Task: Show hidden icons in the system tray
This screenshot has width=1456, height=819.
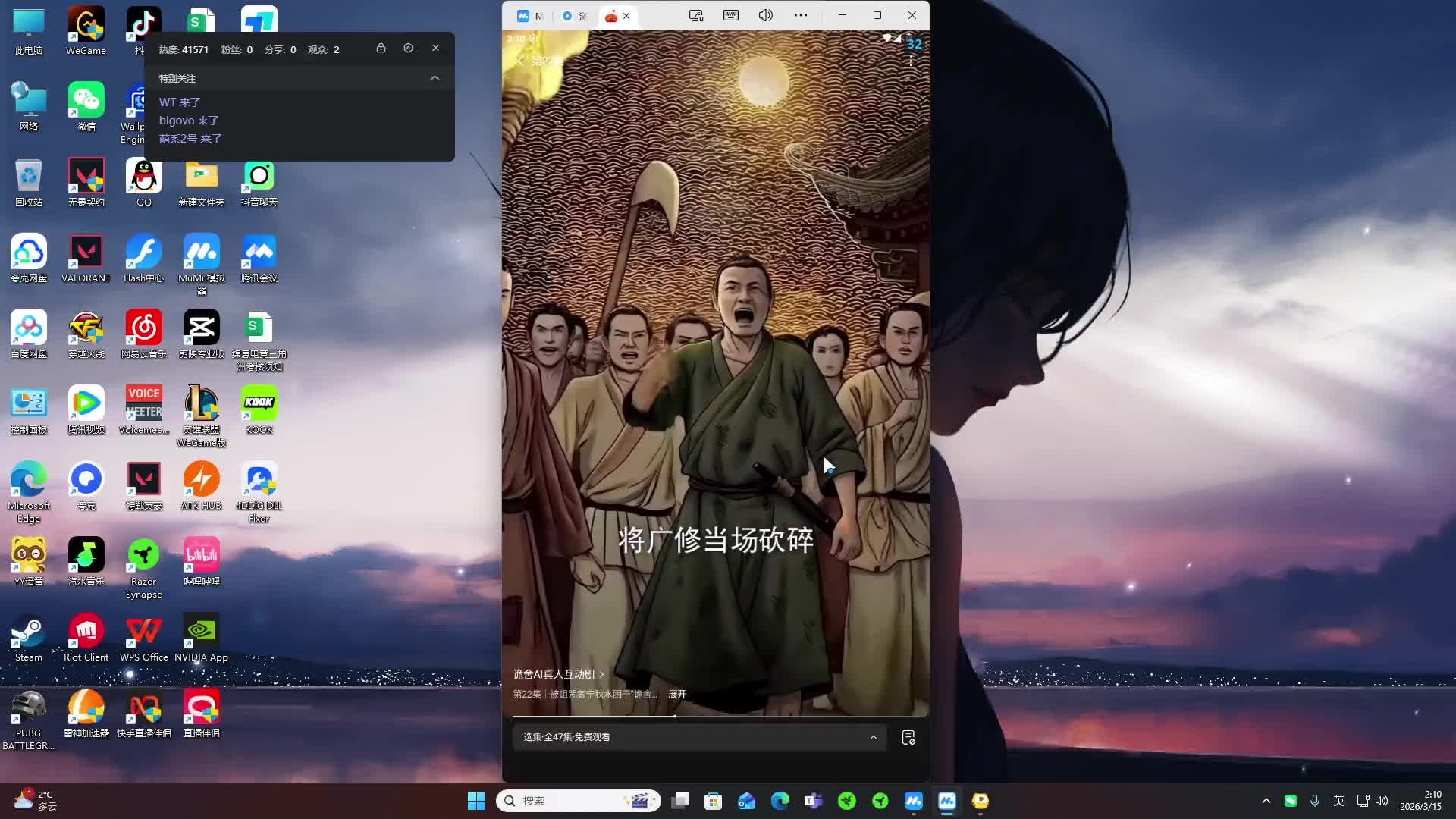Action: point(1266,801)
